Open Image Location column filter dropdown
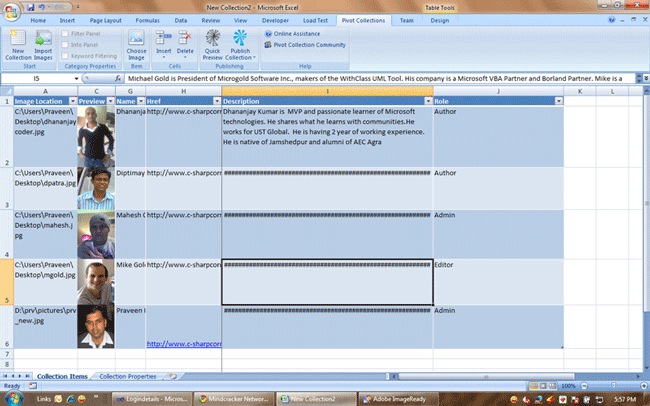This screenshot has height=406, width=650. tap(73, 101)
